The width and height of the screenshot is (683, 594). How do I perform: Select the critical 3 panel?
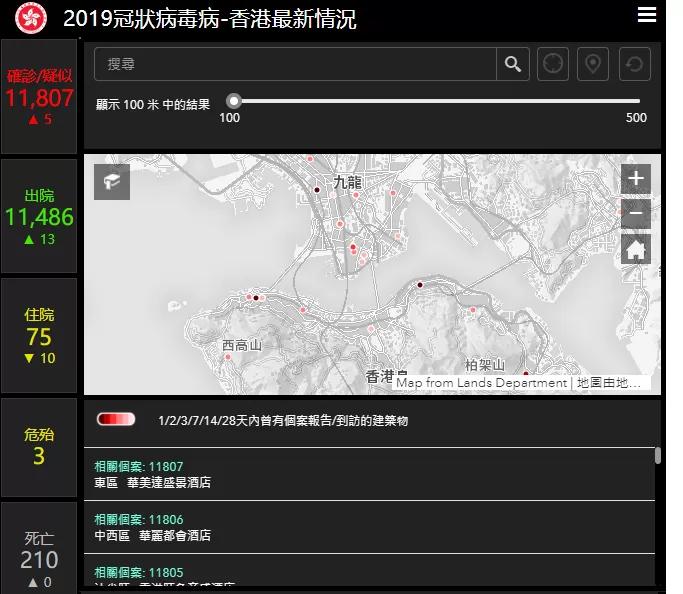[39, 447]
